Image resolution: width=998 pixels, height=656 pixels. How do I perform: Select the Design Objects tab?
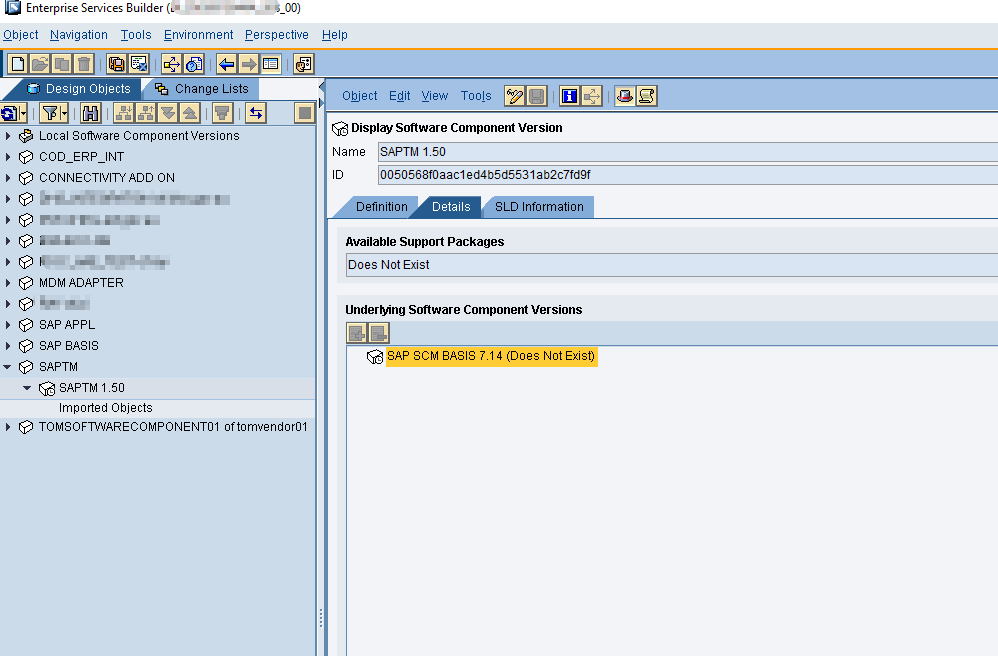pyautogui.click(x=78, y=89)
